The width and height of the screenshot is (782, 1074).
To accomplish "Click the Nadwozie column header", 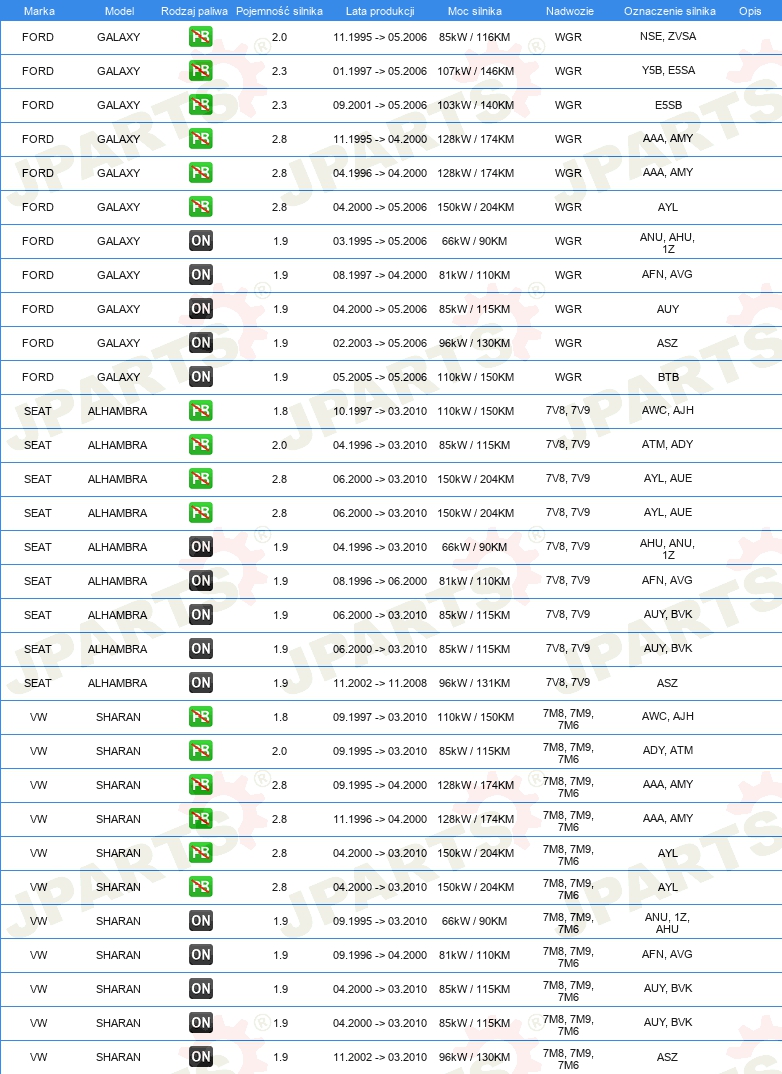I will point(570,11).
